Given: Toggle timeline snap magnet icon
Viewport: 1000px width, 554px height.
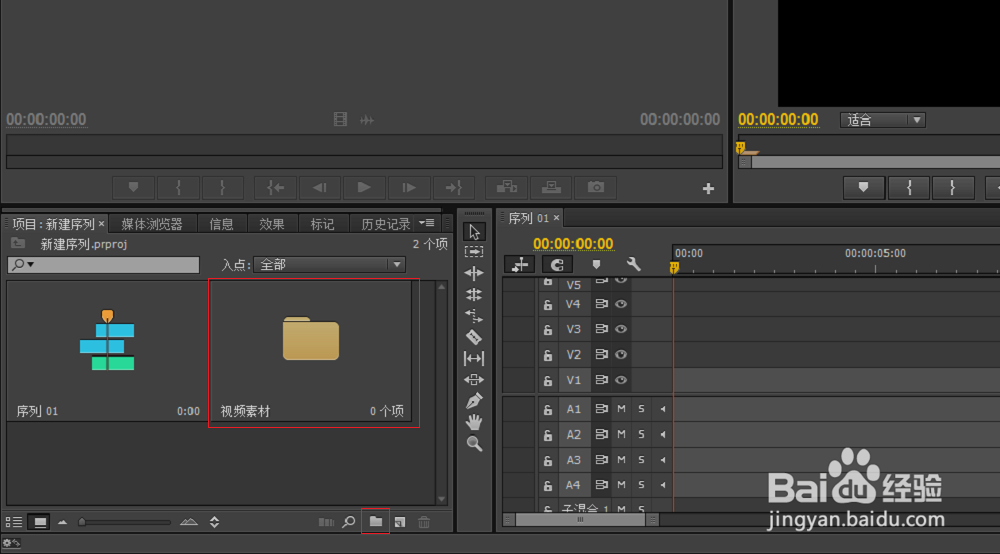Looking at the screenshot, I should coord(557,264).
